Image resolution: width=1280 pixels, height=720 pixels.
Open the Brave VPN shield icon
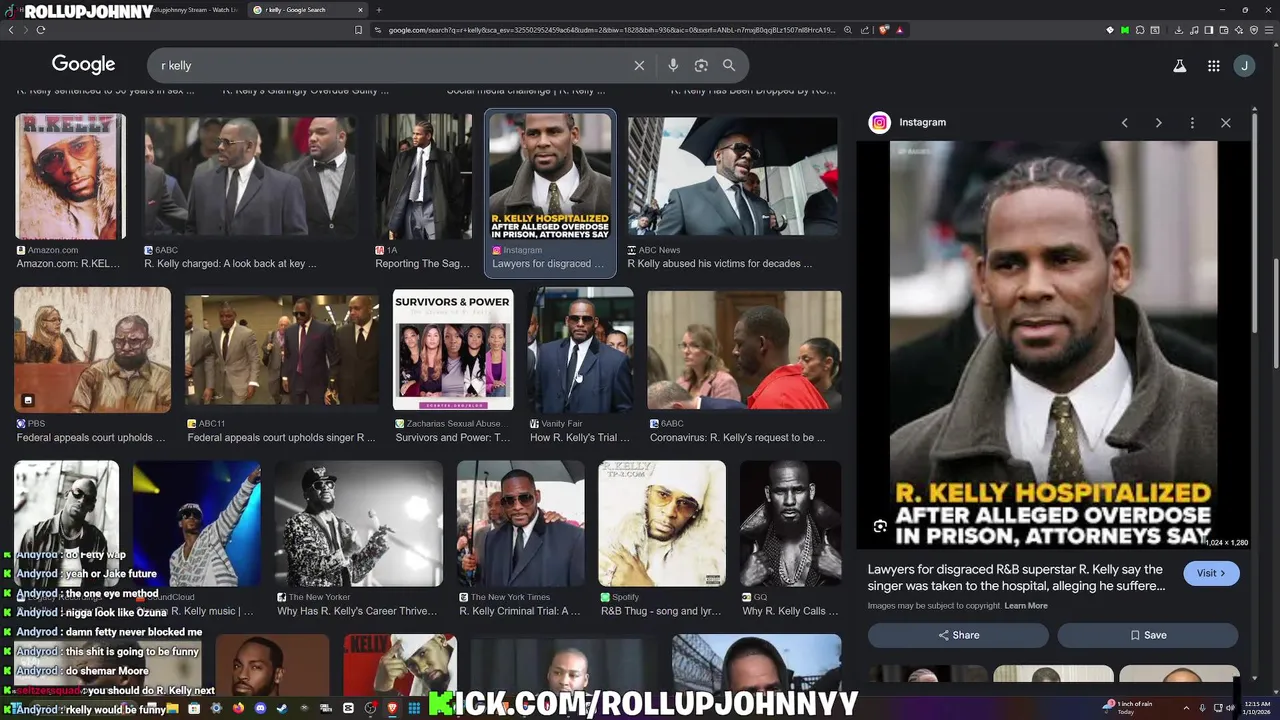pos(1254,30)
